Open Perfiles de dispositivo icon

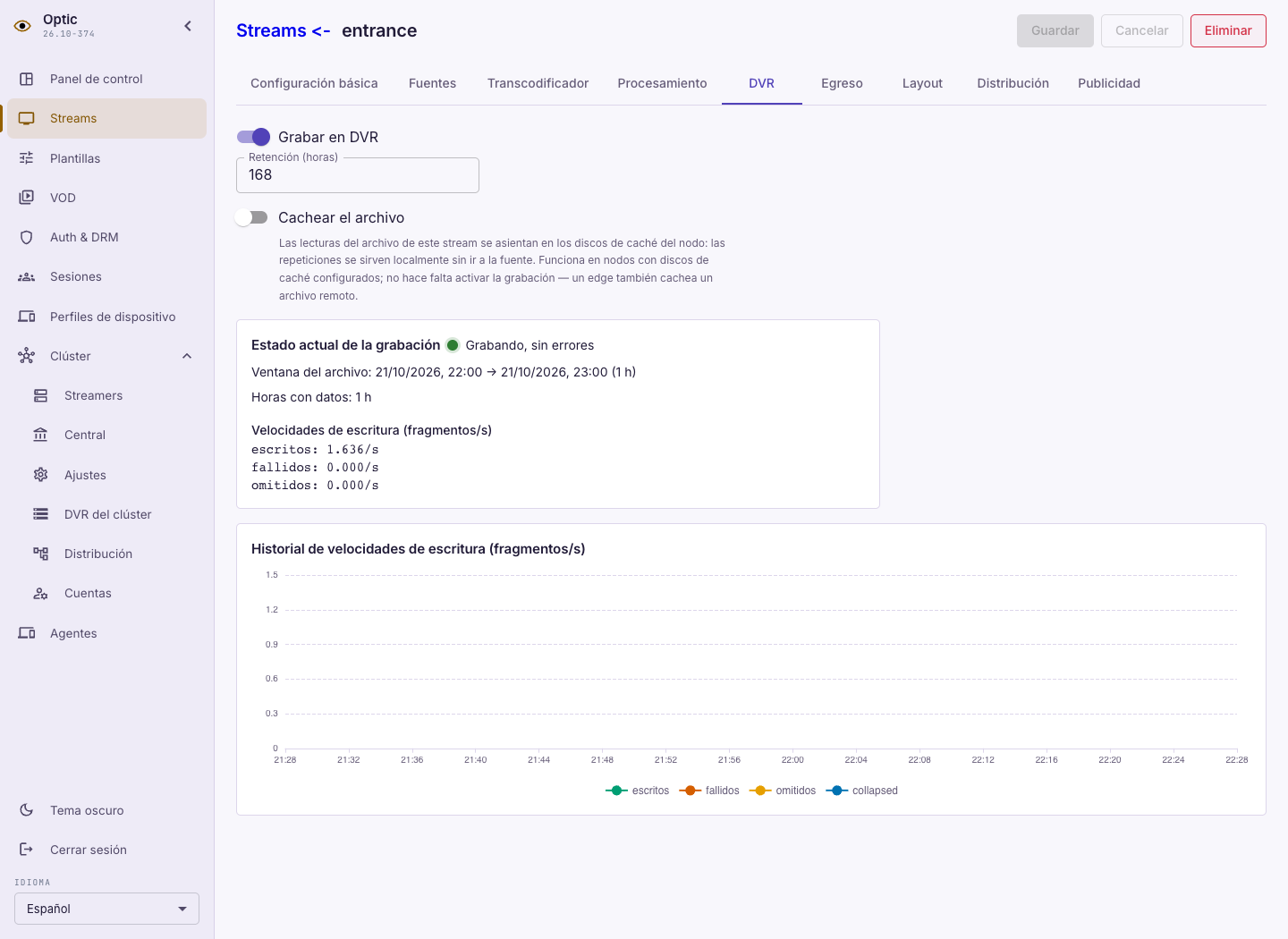[27, 317]
